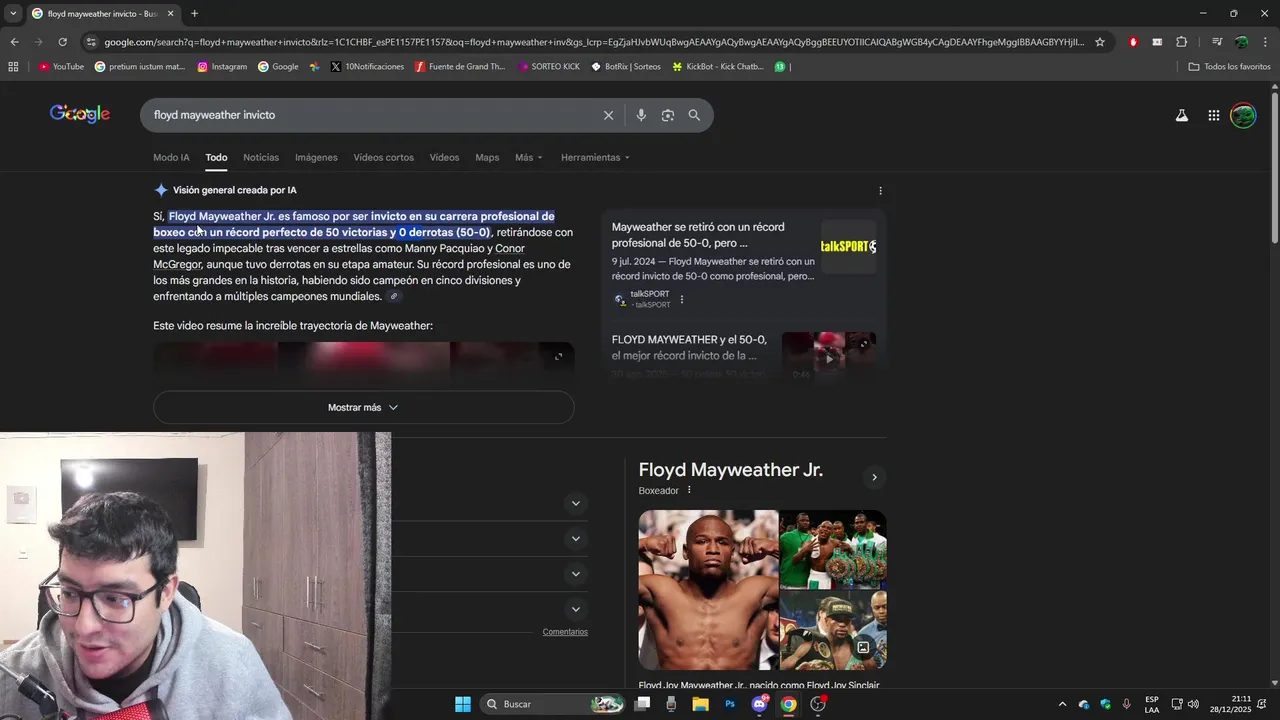Click the Windows taskbar Buscar box
This screenshot has height=720, width=1280.
pyautogui.click(x=552, y=704)
